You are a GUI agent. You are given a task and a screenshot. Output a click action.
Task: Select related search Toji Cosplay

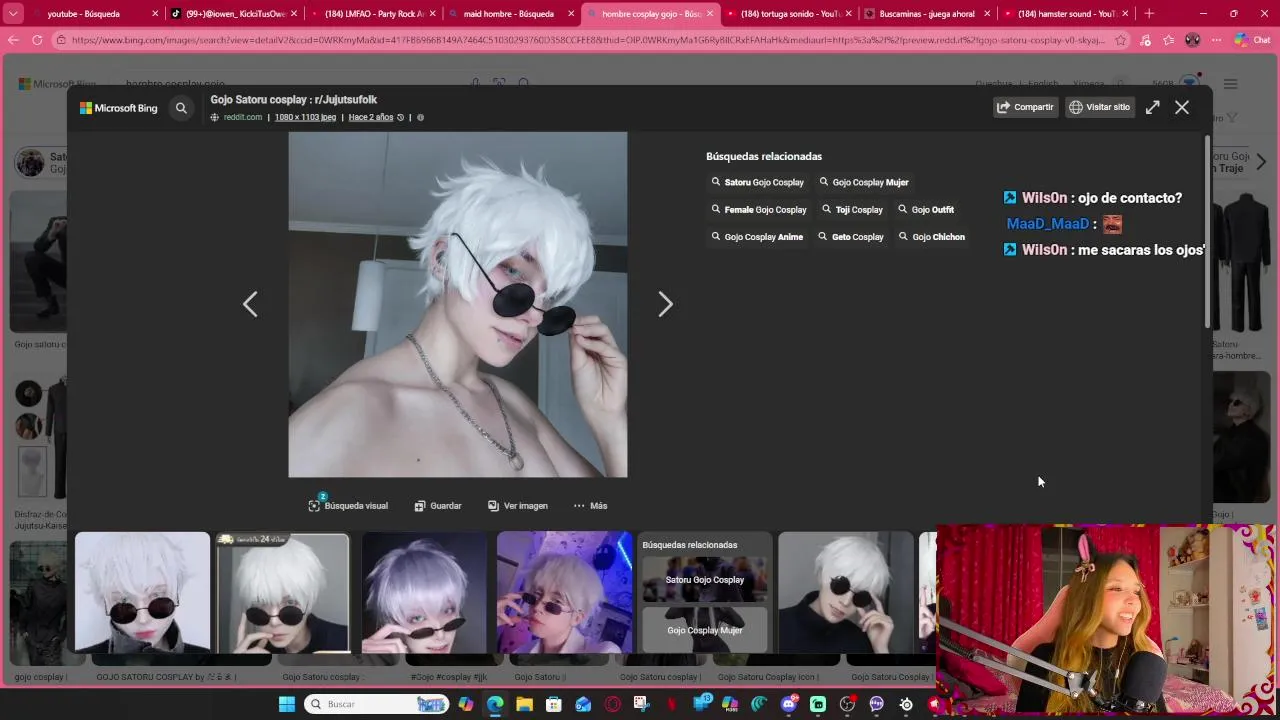852,210
